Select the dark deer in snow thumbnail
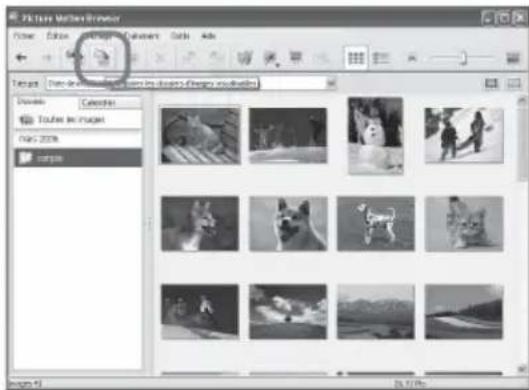 click(288, 136)
